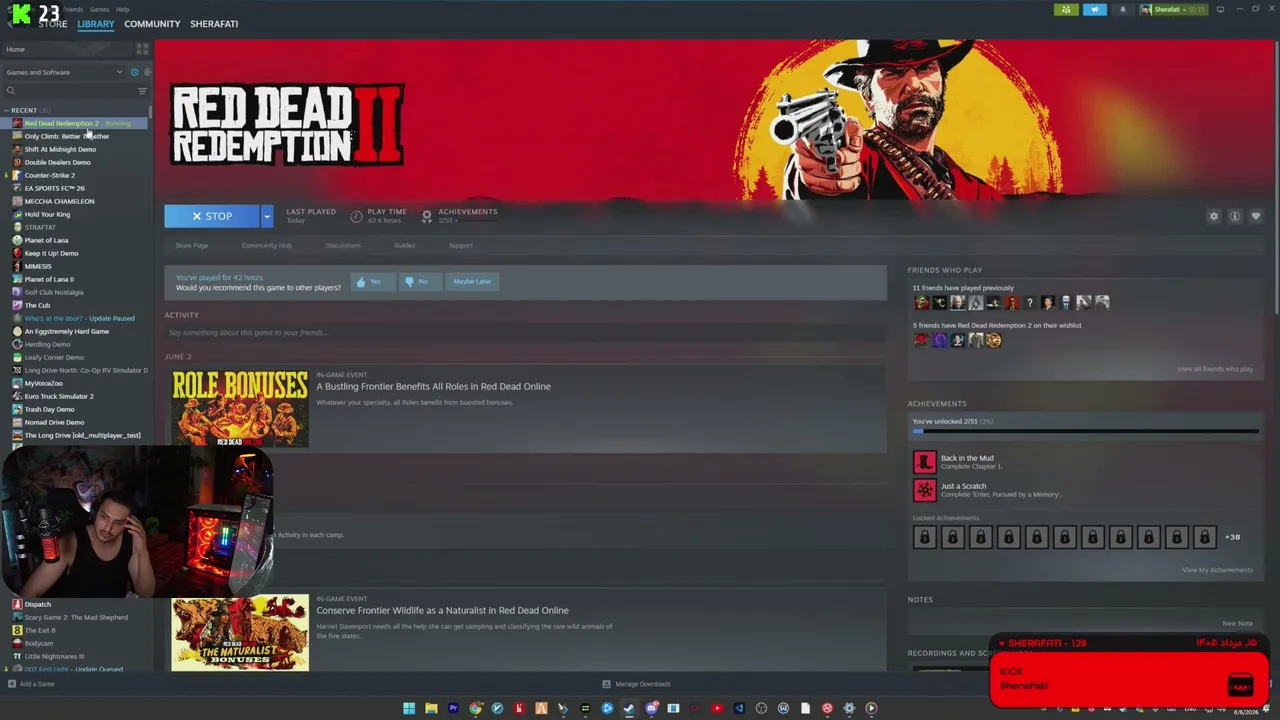Open the Store Page tab
This screenshot has height=720, width=1280.
[x=192, y=245]
